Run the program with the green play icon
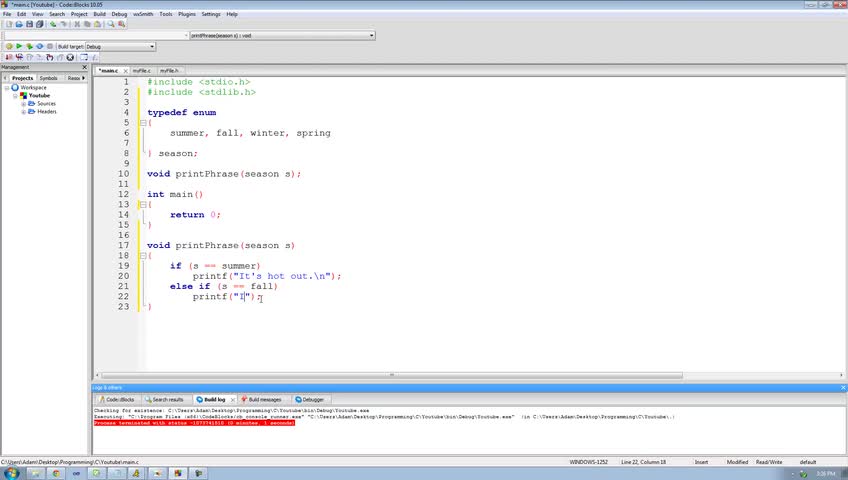Screen dimensions: 848x480 [19, 46]
